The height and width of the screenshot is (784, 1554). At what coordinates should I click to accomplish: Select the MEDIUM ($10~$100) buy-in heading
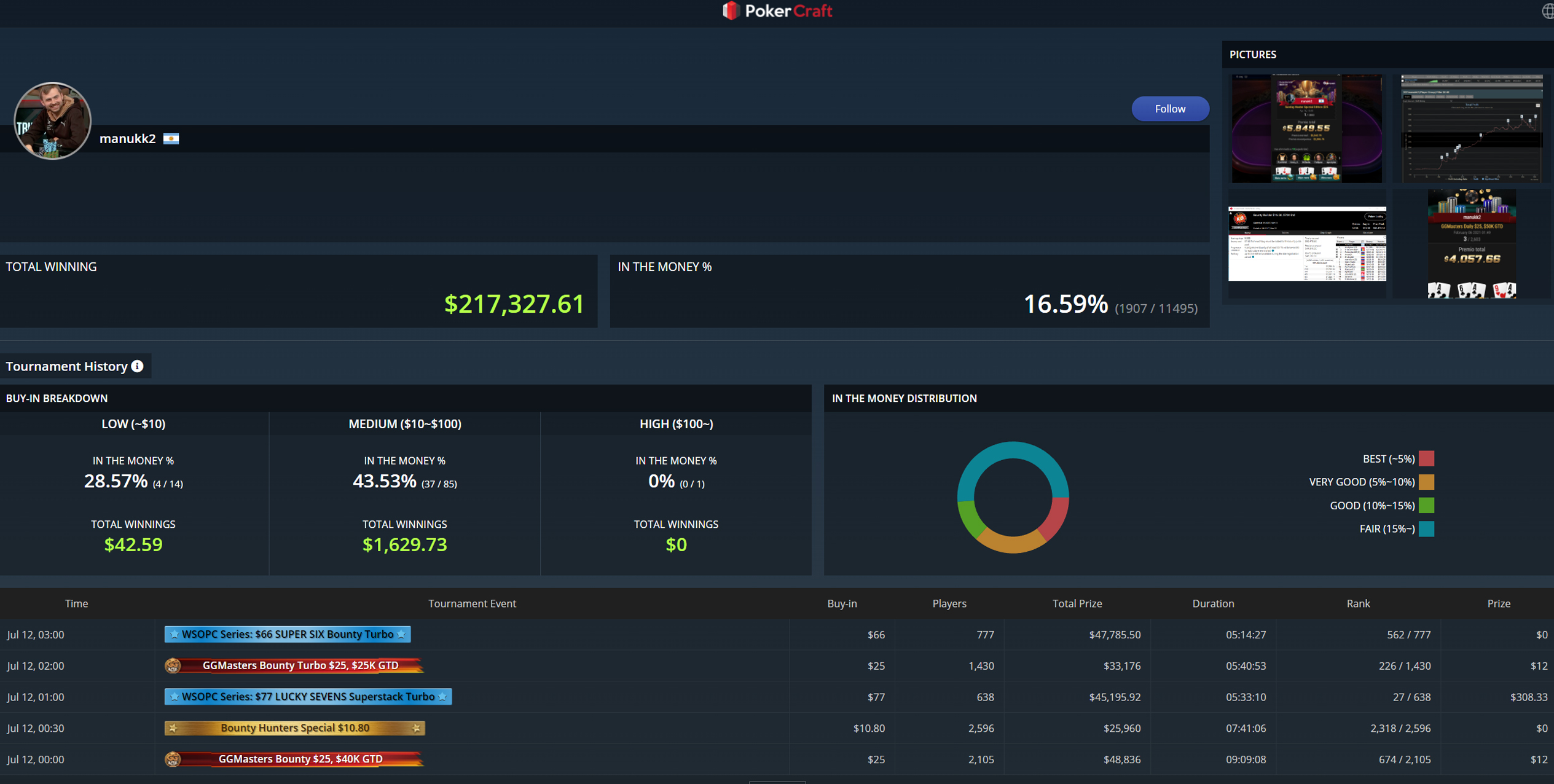tap(405, 424)
